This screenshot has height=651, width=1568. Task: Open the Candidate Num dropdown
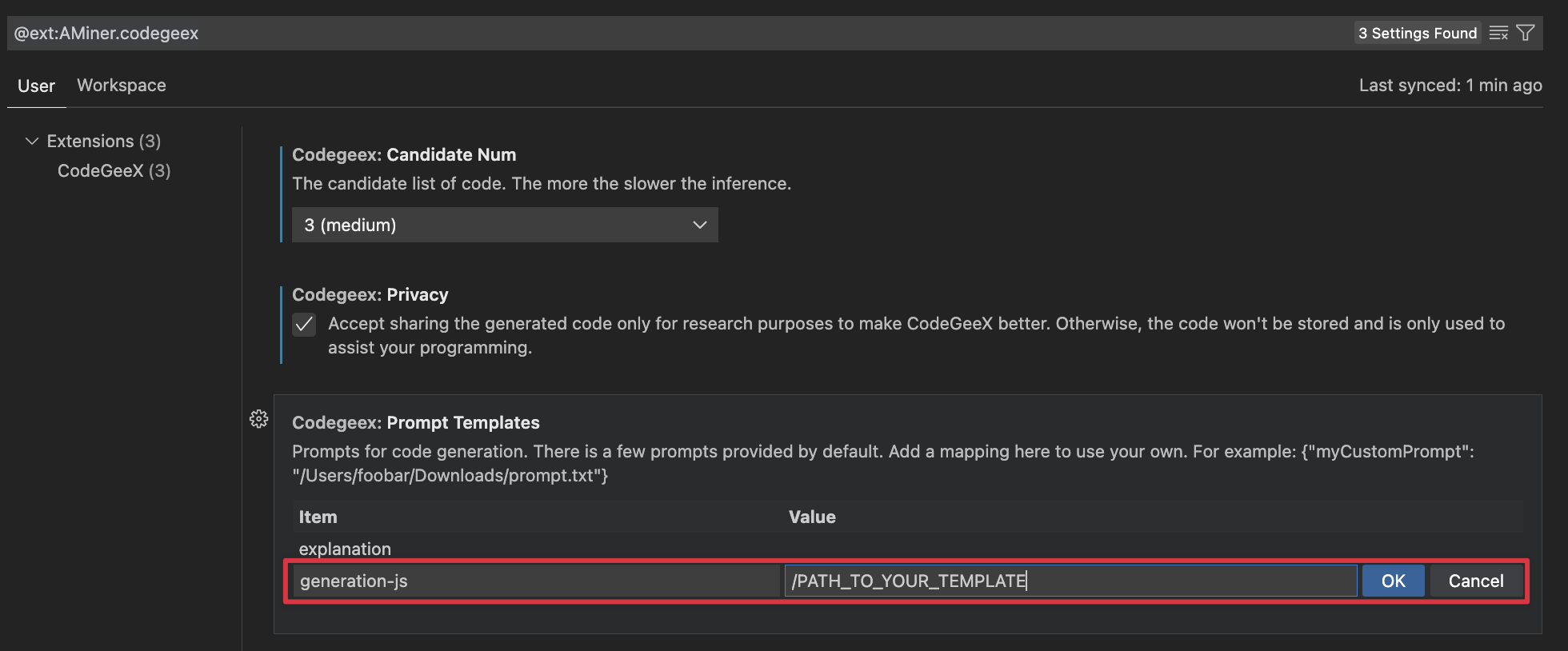pos(505,225)
